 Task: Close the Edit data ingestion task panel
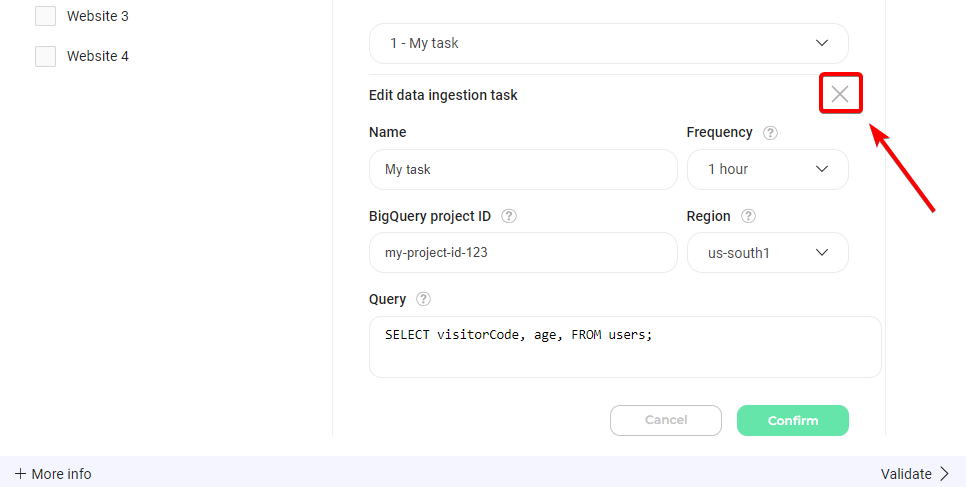[x=840, y=95]
